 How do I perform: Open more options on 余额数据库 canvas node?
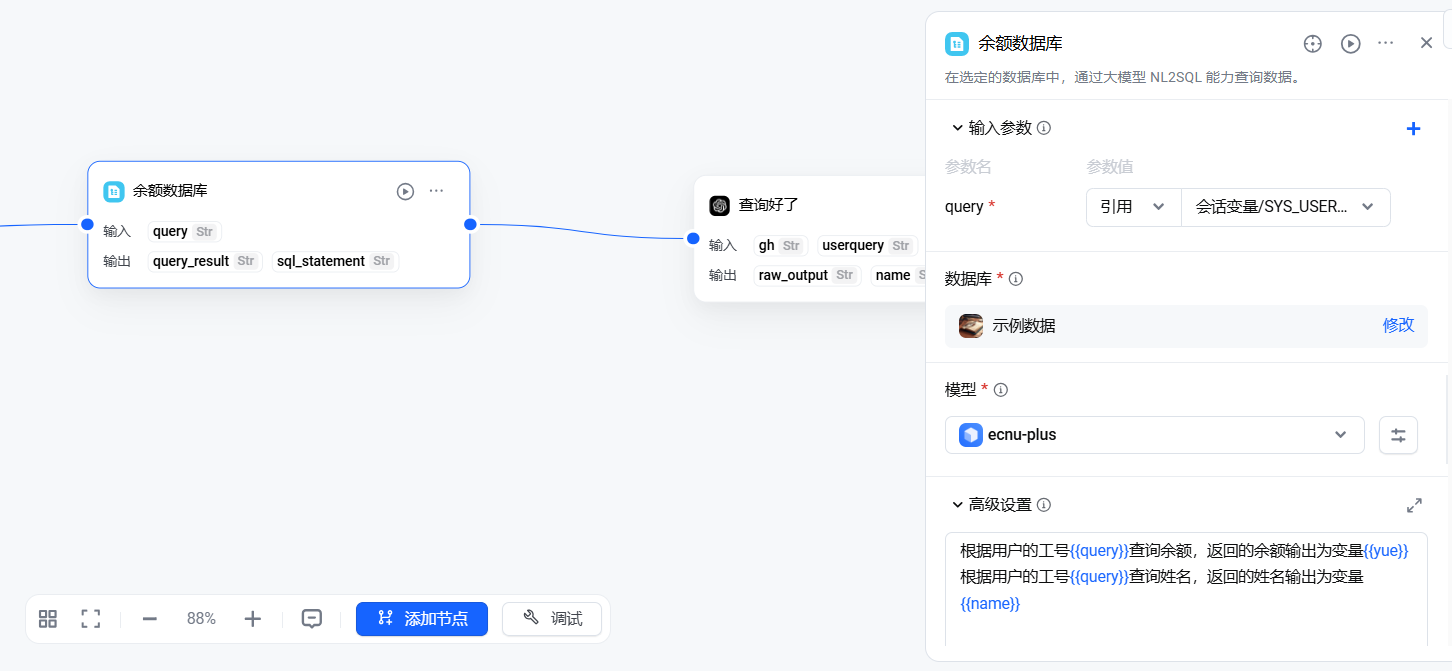(436, 191)
